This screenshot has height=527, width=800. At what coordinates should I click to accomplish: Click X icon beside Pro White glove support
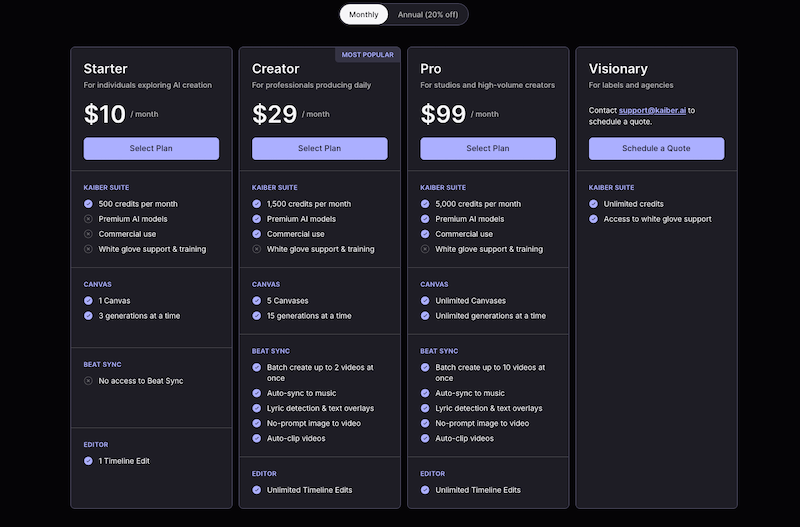(x=425, y=249)
